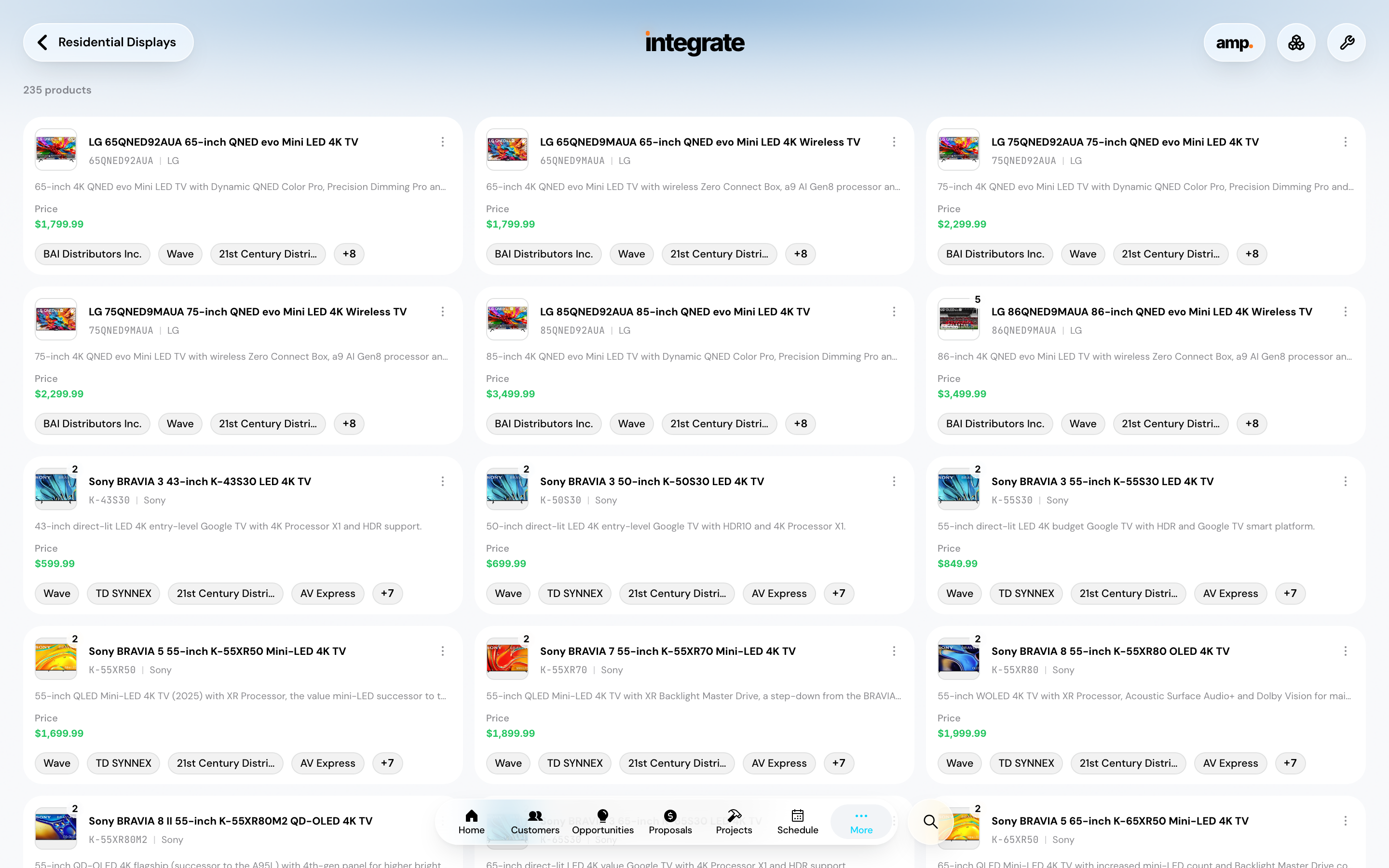The height and width of the screenshot is (868, 1389).
Task: Expand +8 distributors on LG 75QNED92AUA card
Action: point(1252,254)
